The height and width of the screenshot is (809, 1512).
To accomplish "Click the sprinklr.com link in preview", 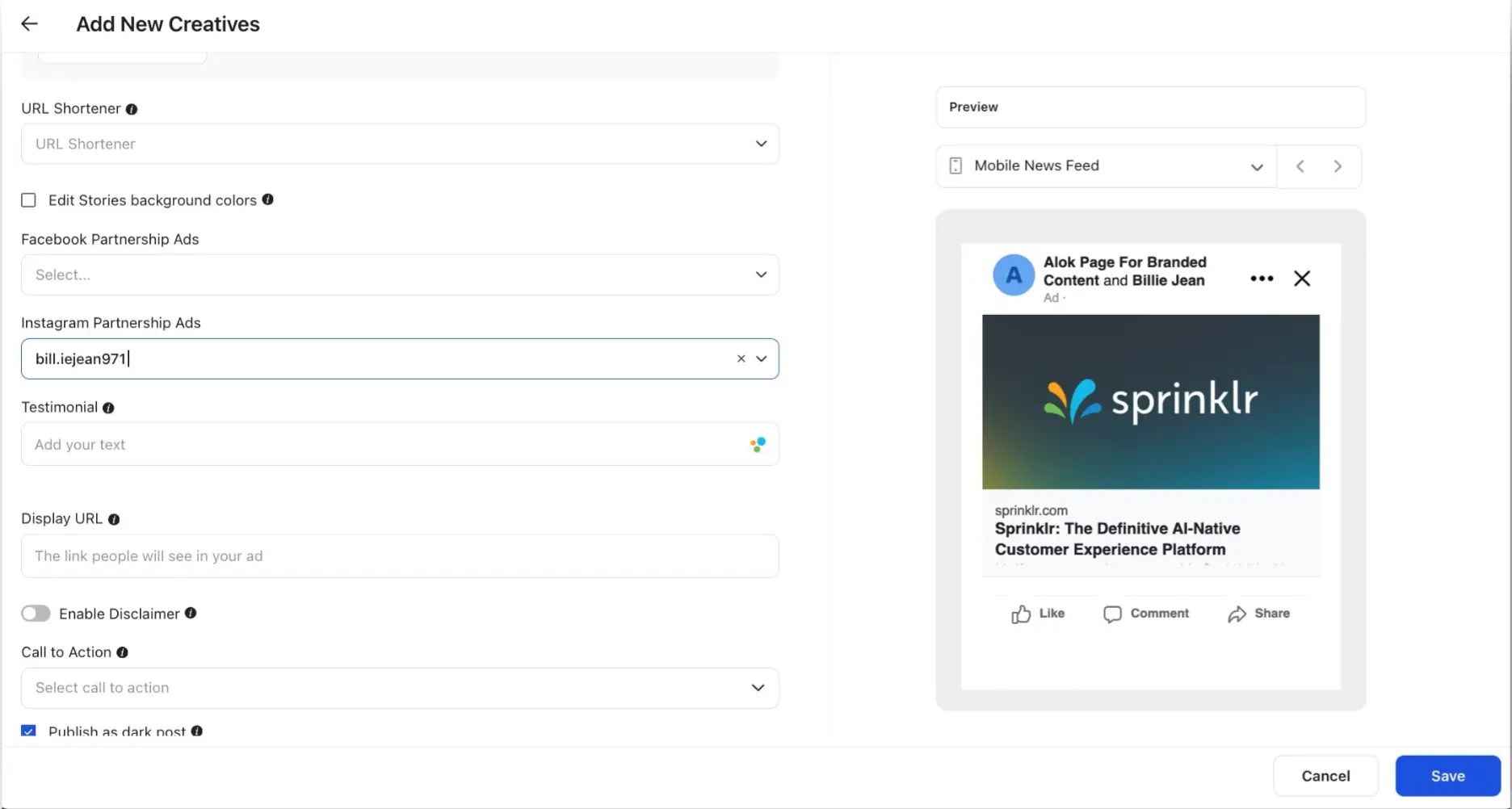I will tap(1031, 510).
